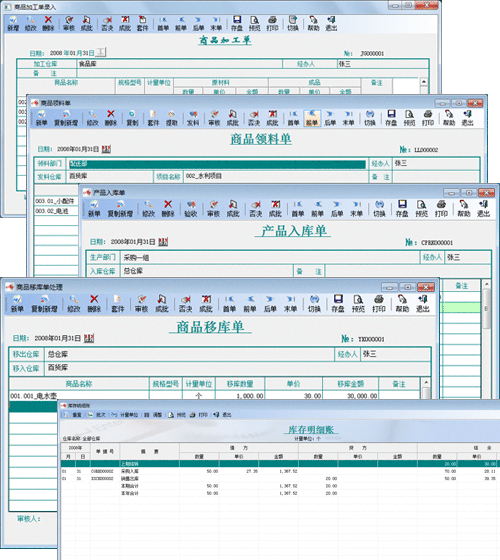
Task: Click 验收 icon in 产品入库单 toolbar
Action: [x=191, y=208]
